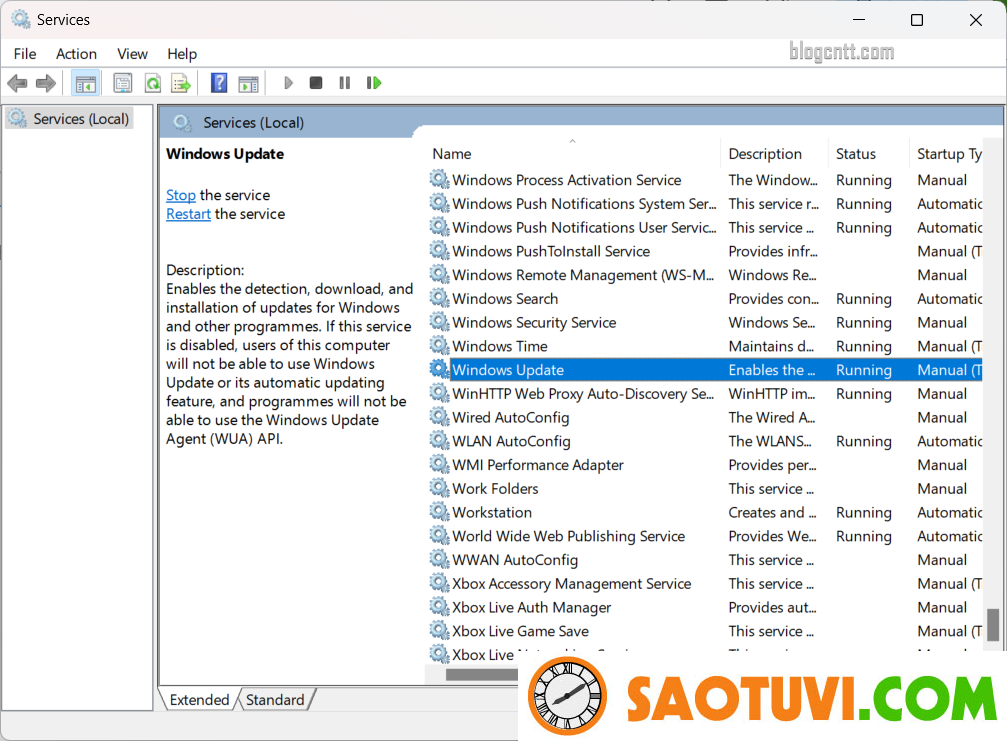Go back using the Back arrow
Screen dimensions: 1007x741
(x=17, y=83)
